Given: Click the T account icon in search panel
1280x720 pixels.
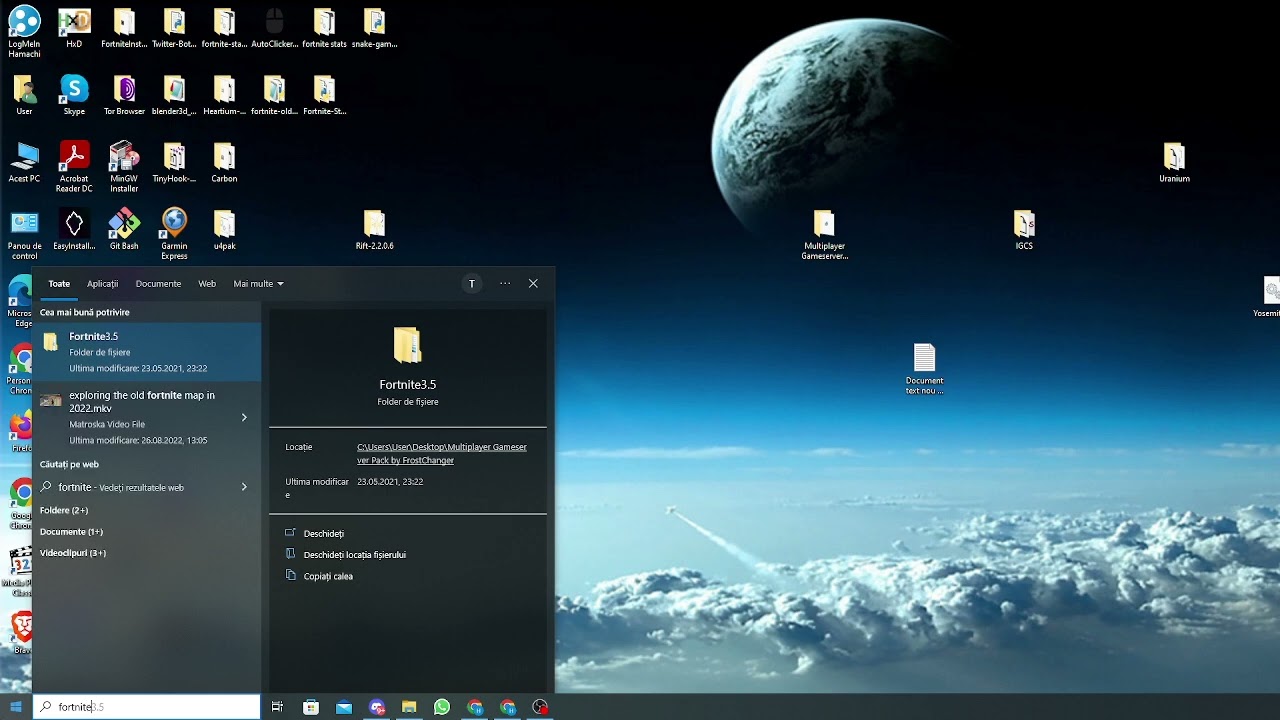Looking at the screenshot, I should [x=472, y=284].
